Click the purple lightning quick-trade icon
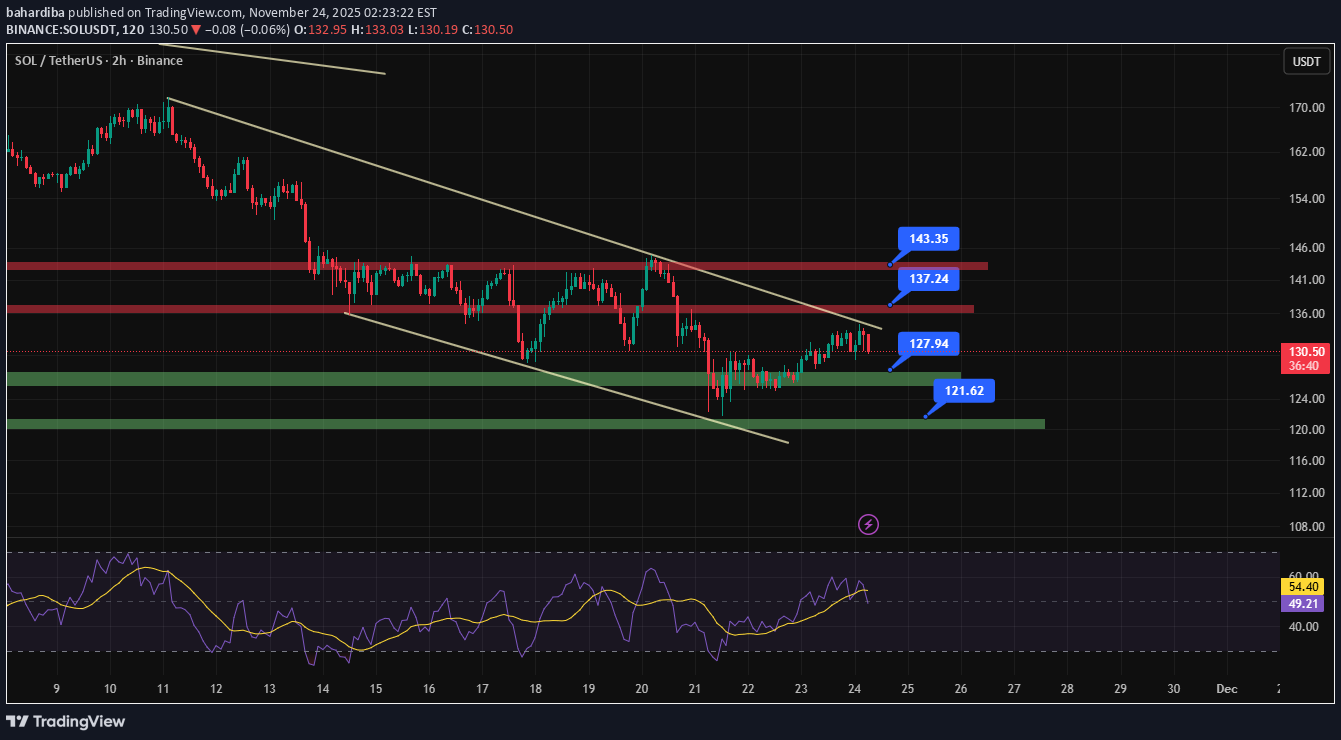 tap(868, 524)
